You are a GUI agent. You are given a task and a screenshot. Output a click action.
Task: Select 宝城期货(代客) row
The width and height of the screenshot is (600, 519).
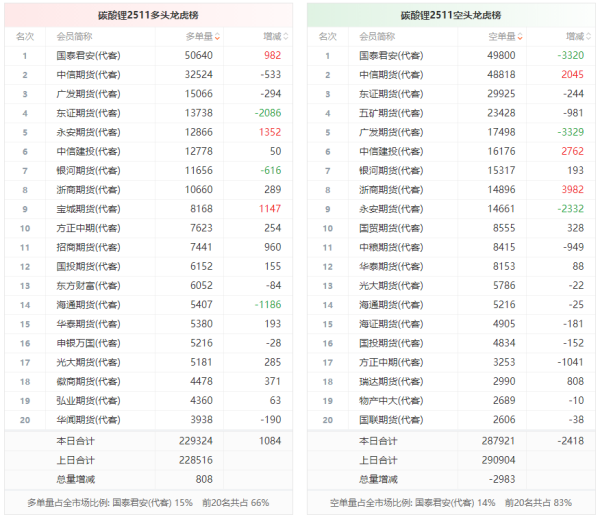pyautogui.click(x=148, y=209)
